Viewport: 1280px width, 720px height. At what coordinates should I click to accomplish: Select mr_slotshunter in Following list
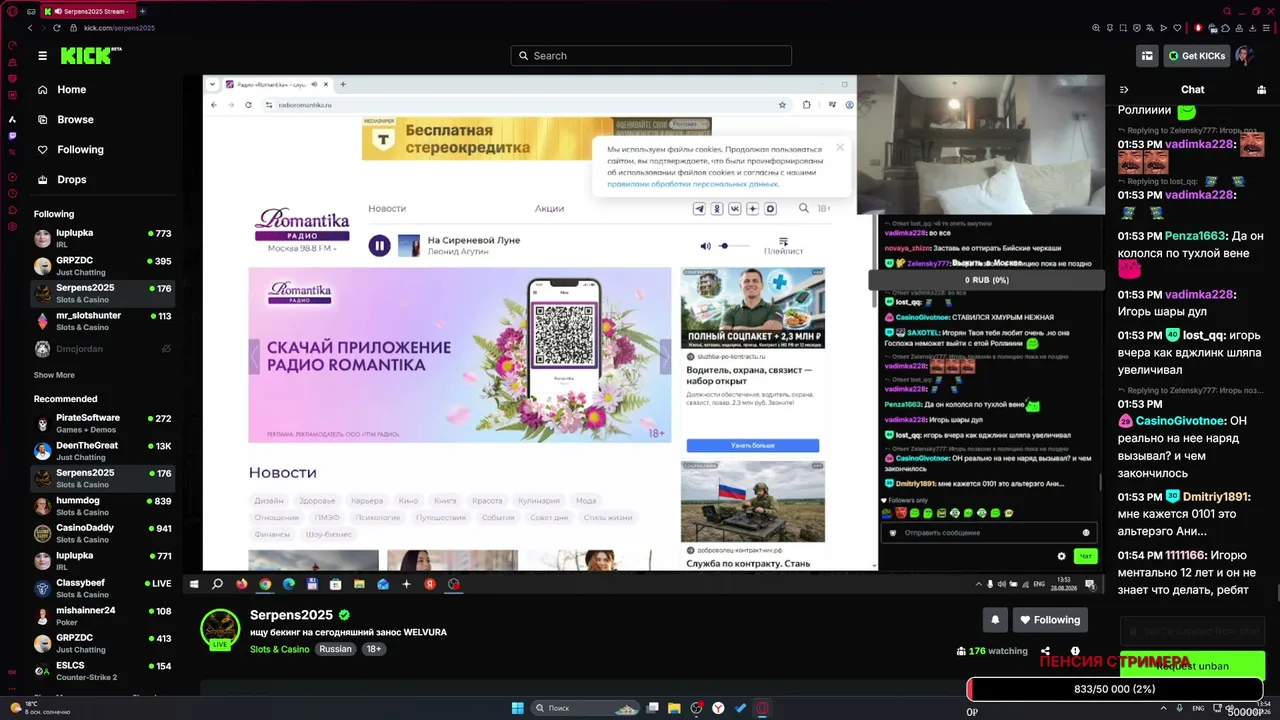pyautogui.click(x=103, y=321)
